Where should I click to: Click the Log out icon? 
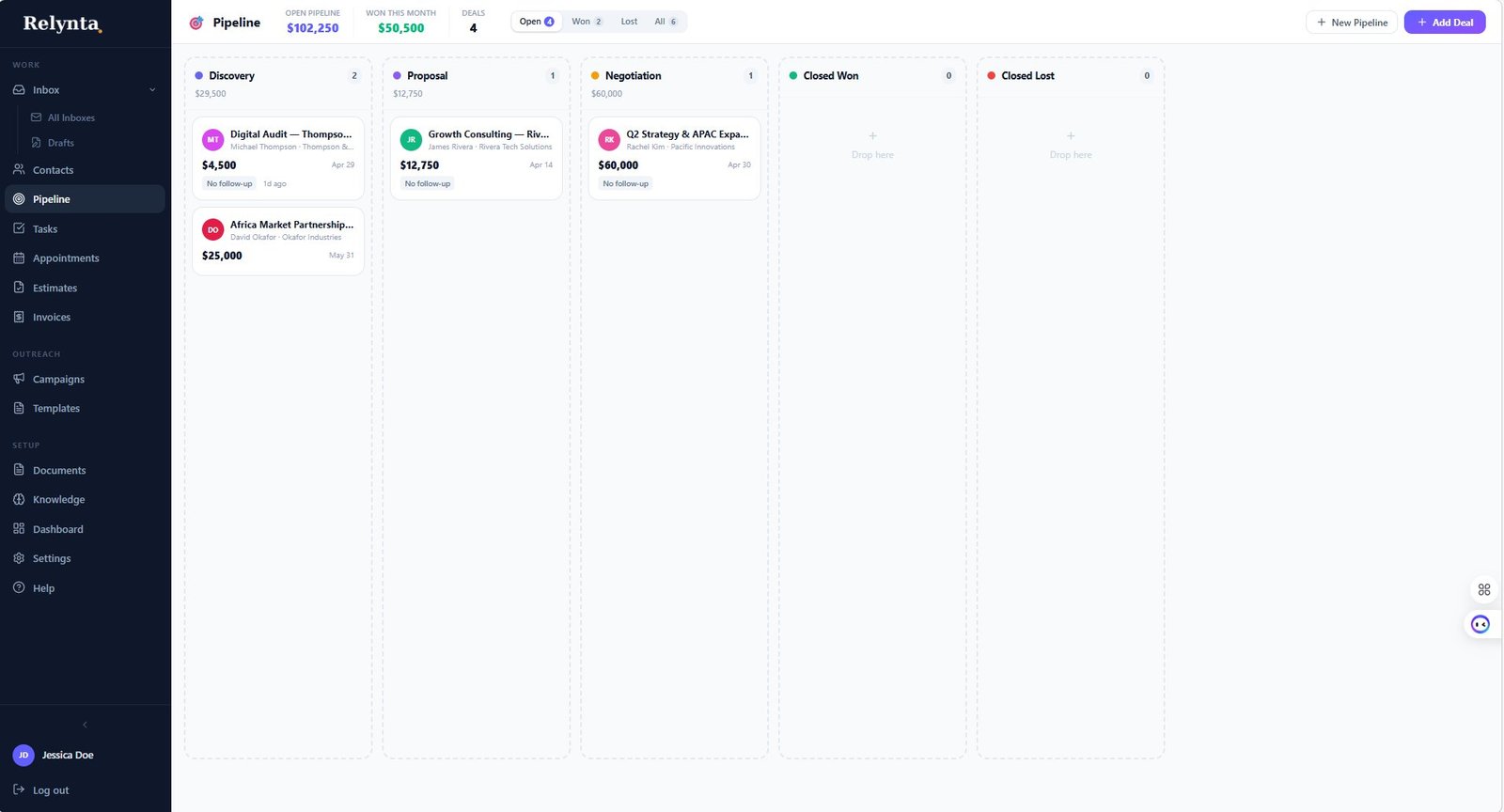[19, 790]
